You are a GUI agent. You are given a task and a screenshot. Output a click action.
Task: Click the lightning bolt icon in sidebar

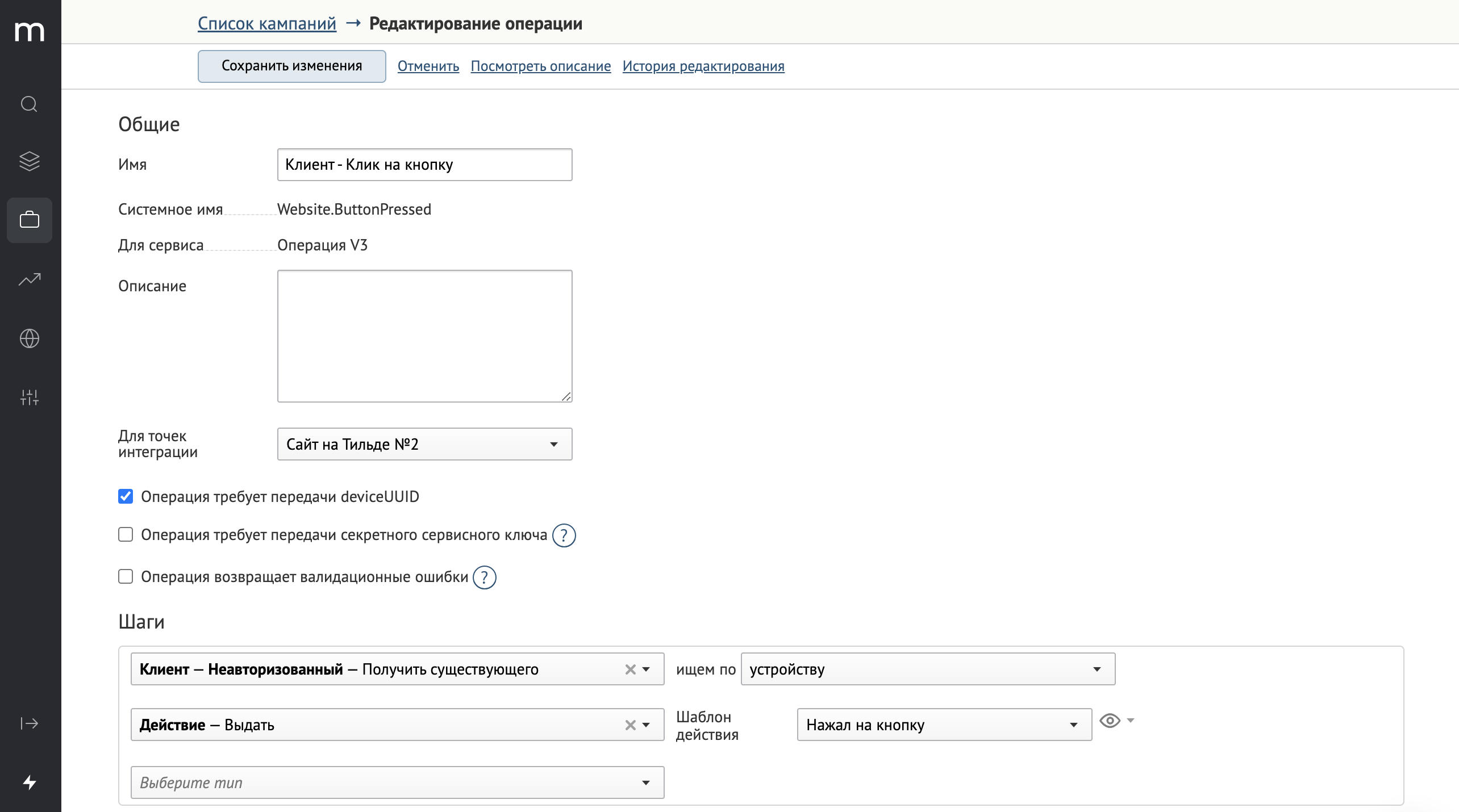pyautogui.click(x=30, y=782)
